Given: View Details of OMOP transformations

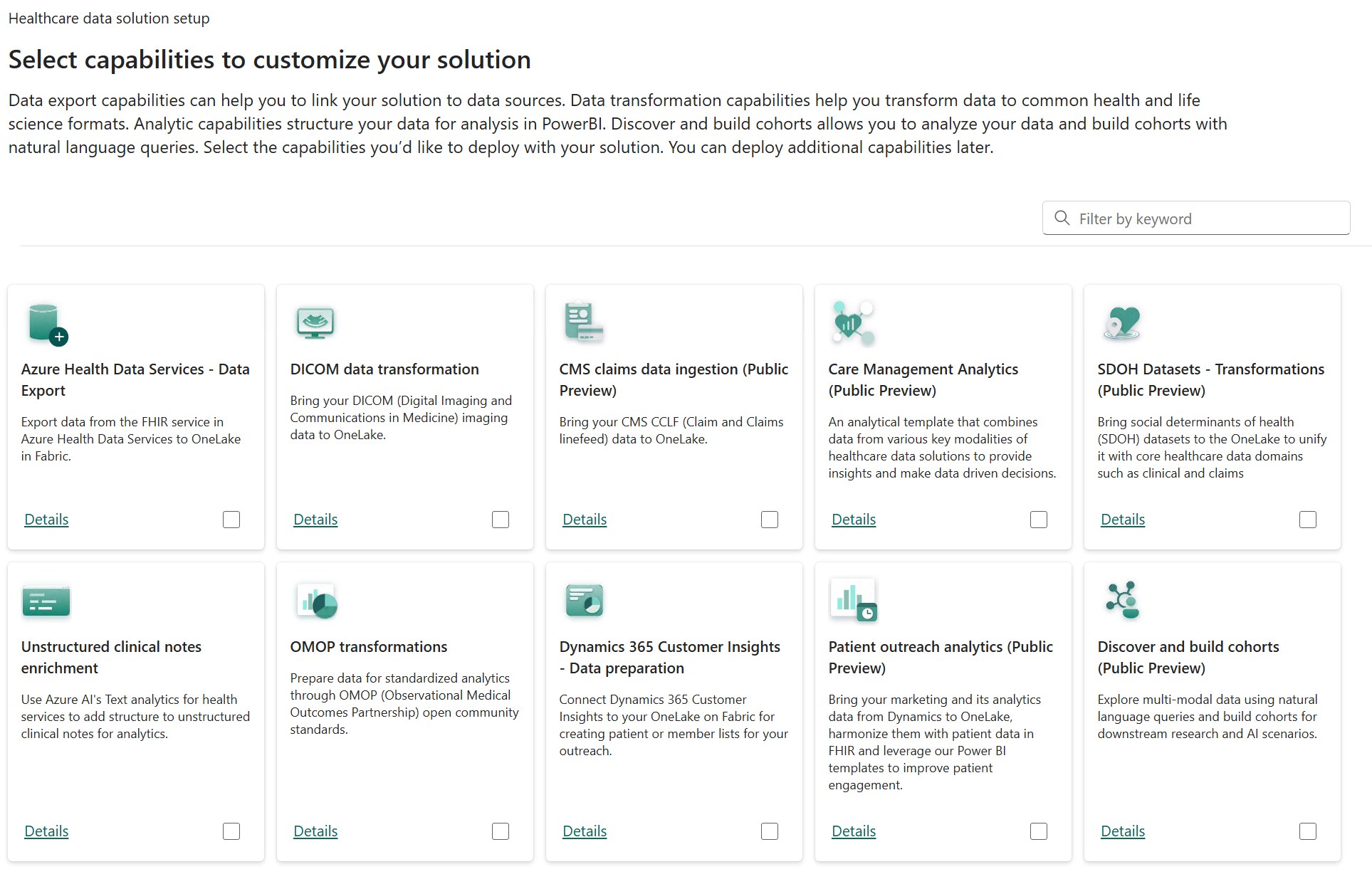Looking at the screenshot, I should pyautogui.click(x=315, y=831).
